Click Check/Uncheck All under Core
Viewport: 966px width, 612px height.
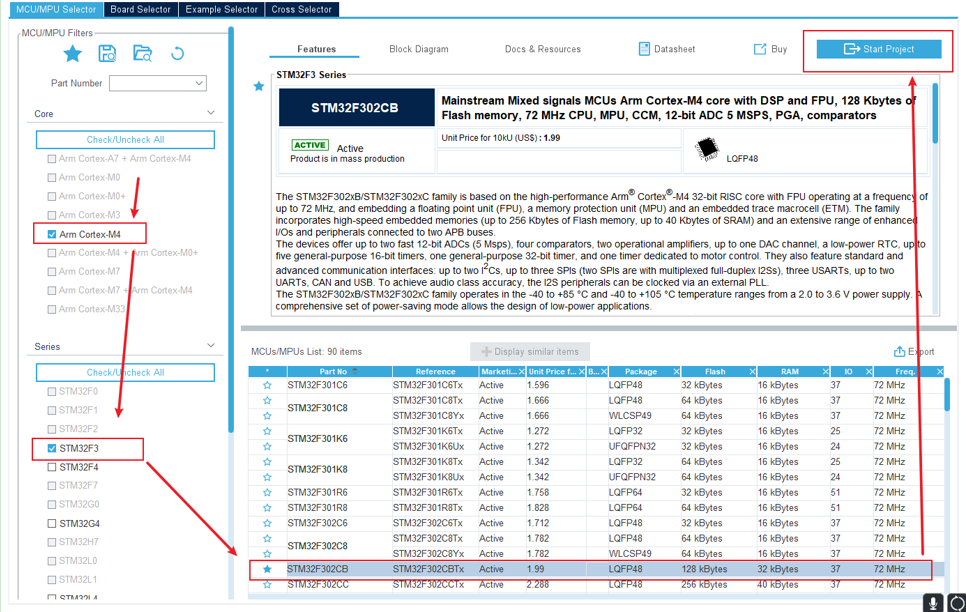(125, 139)
